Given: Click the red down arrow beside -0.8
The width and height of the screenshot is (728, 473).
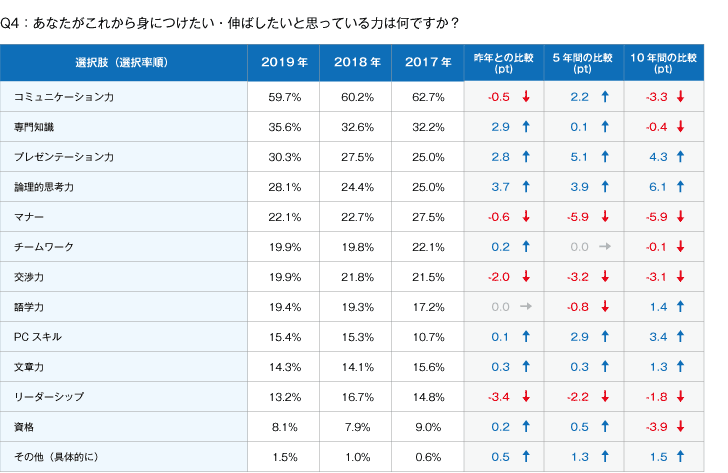Looking at the screenshot, I should (605, 307).
